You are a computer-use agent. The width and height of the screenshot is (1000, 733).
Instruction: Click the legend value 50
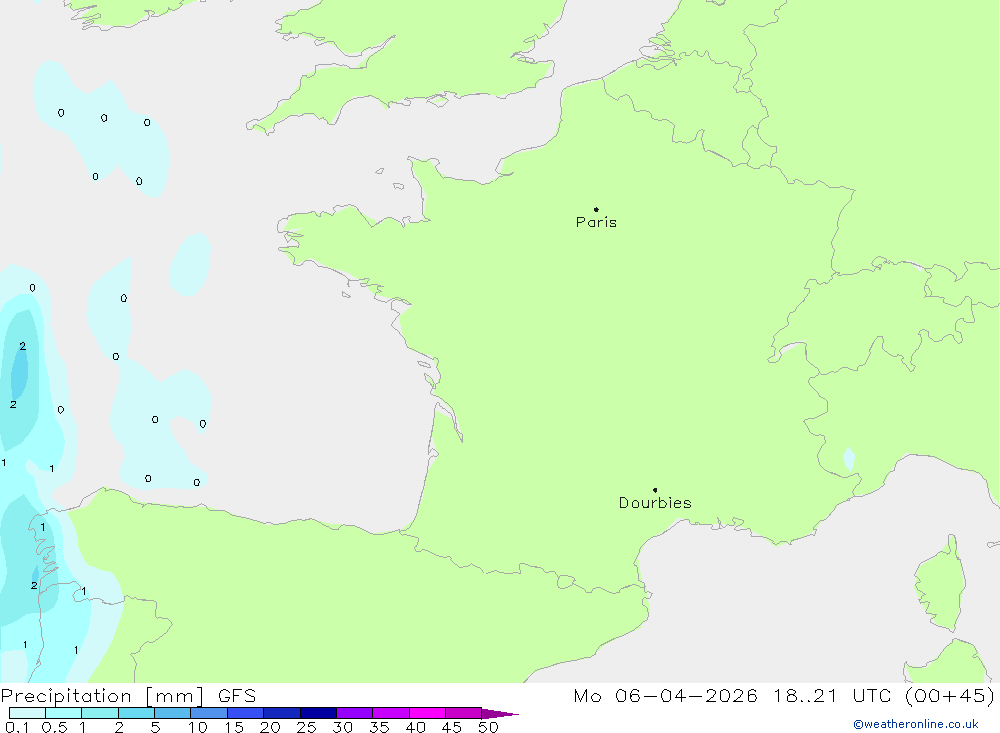click(x=488, y=727)
